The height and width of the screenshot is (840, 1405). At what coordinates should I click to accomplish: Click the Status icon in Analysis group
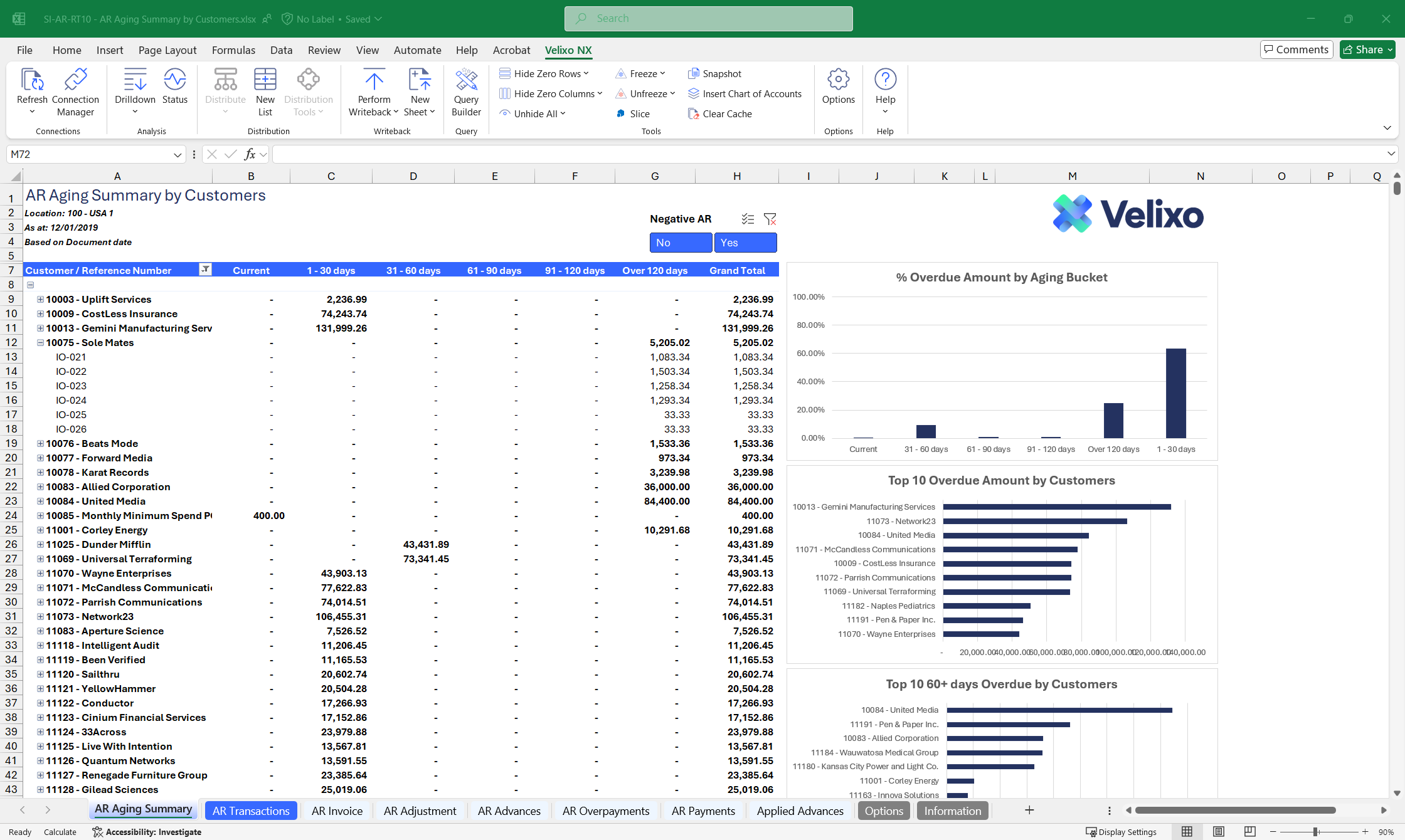174,80
